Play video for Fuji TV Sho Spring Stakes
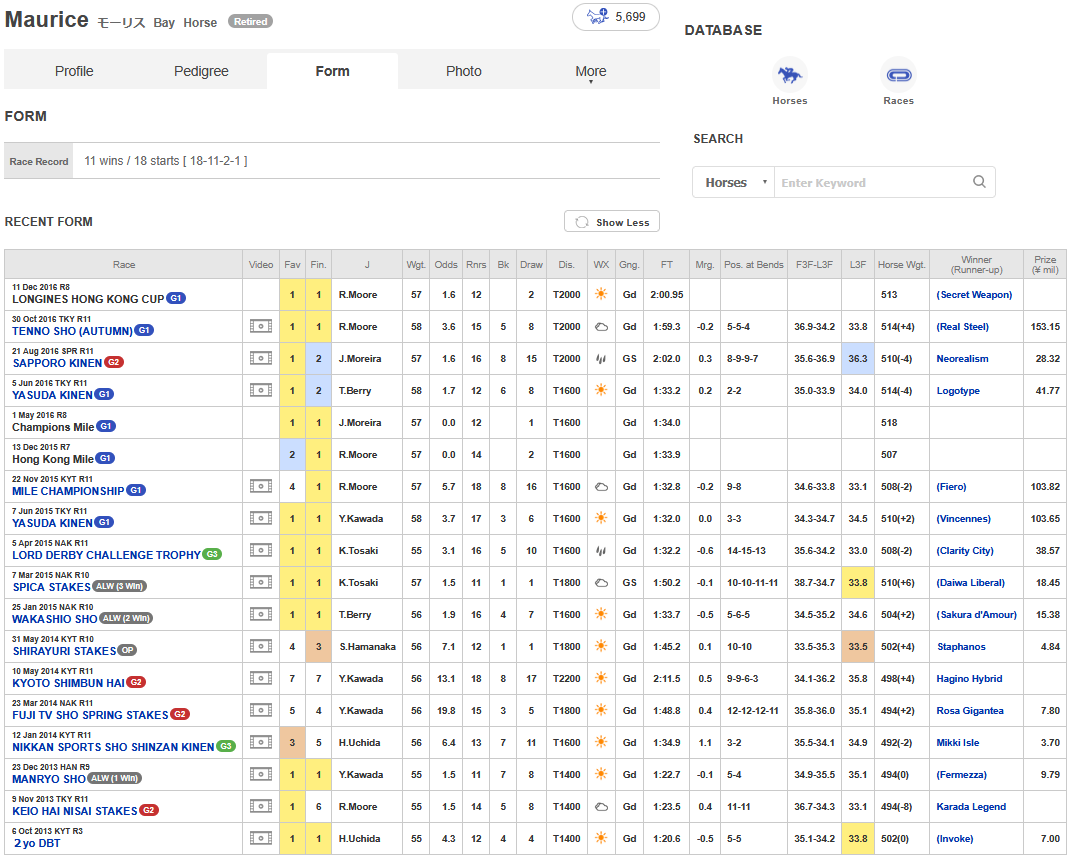Image resolution: width=1075 pixels, height=863 pixels. click(261, 710)
